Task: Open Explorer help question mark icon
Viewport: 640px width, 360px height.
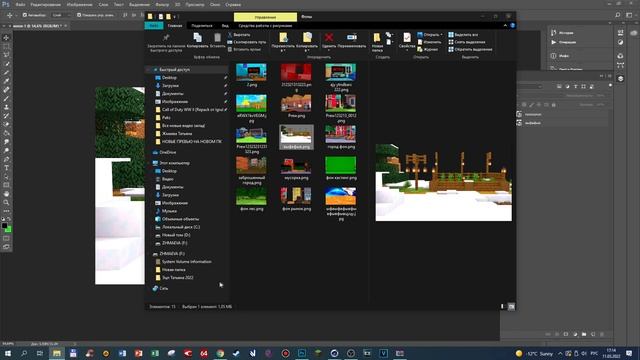Action: [512, 25]
